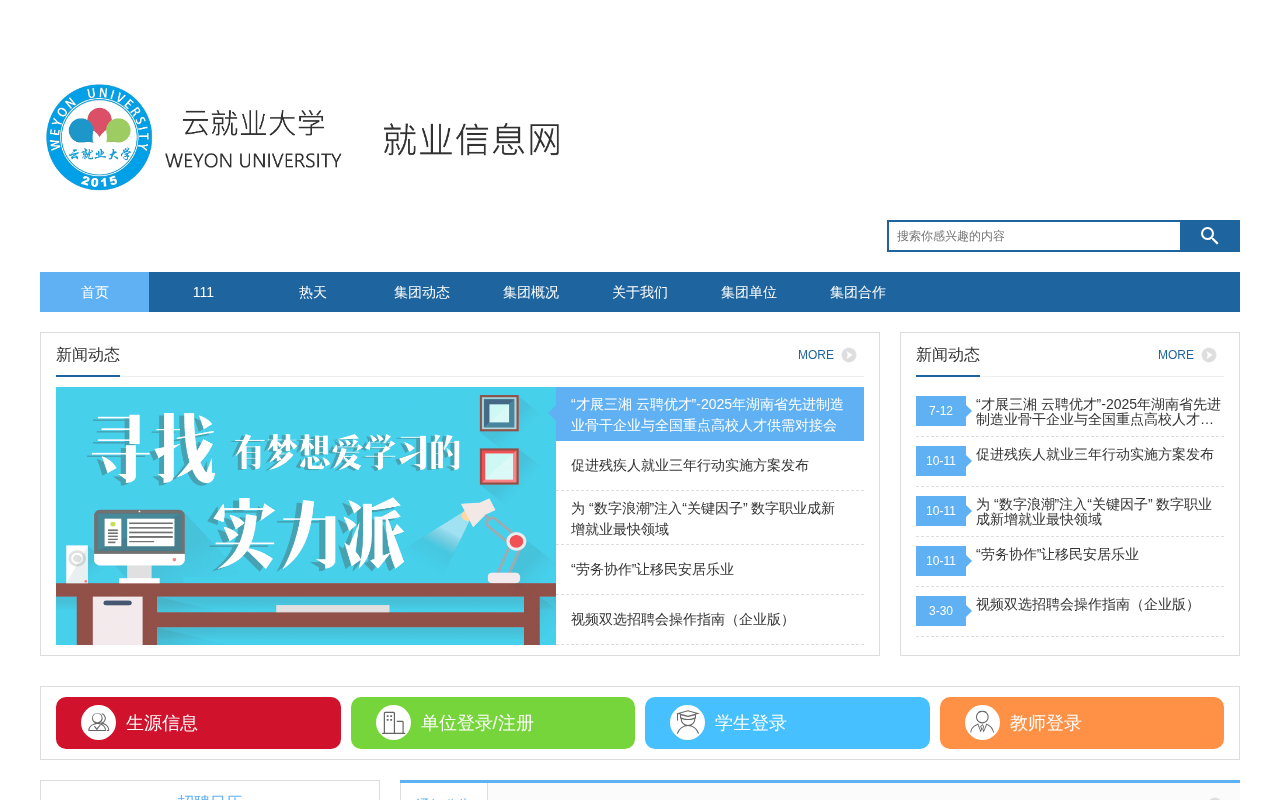The width and height of the screenshot is (1280, 800).
Task: Open the 劳务协作 news item beside banner
Action: 652,569
